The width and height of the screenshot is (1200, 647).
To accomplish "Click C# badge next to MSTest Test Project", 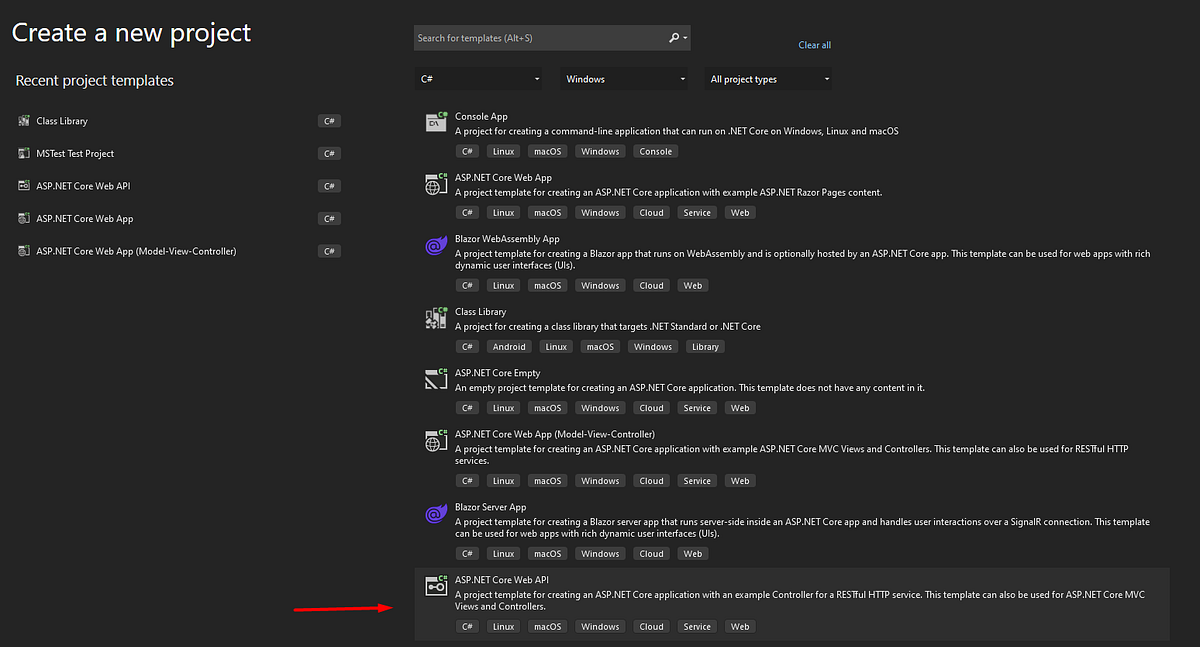I will tap(329, 154).
